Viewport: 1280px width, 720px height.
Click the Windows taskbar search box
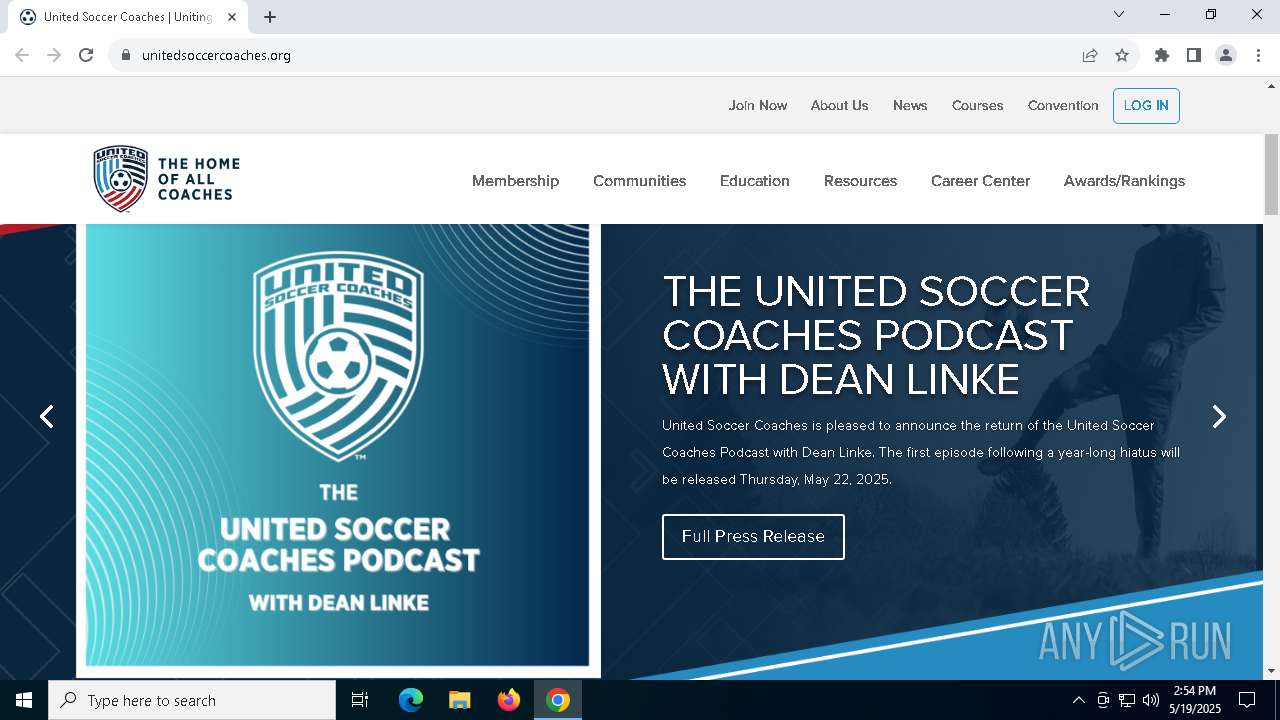point(192,700)
